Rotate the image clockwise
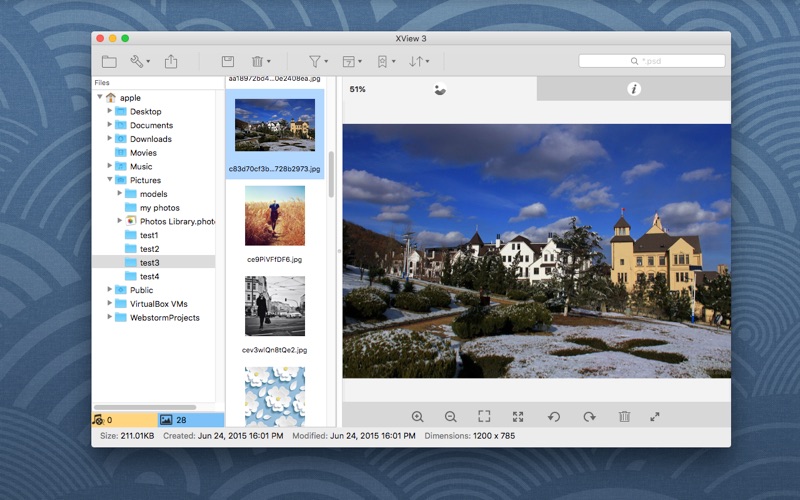 pos(589,416)
